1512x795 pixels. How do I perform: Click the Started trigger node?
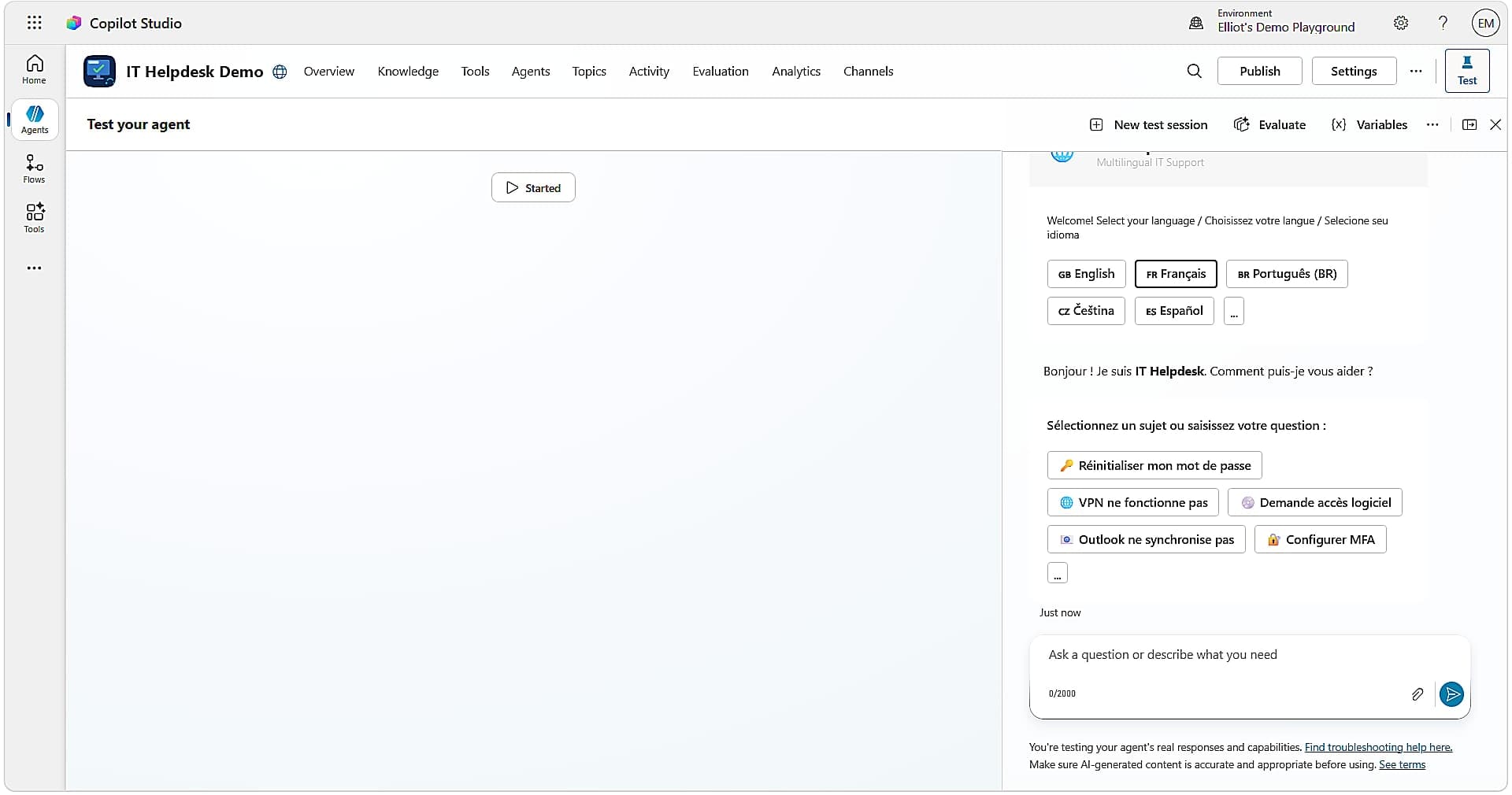pyautogui.click(x=533, y=187)
